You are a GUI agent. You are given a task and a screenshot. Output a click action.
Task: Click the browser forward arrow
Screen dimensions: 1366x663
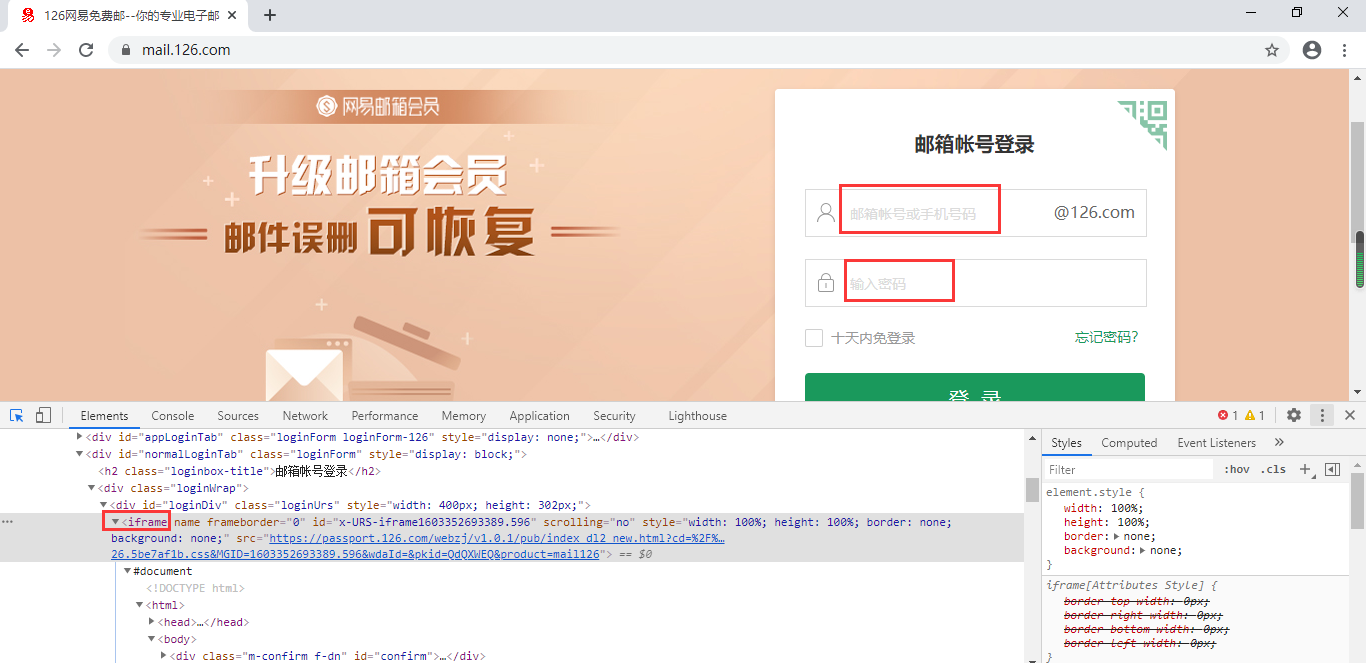pyautogui.click(x=54, y=50)
